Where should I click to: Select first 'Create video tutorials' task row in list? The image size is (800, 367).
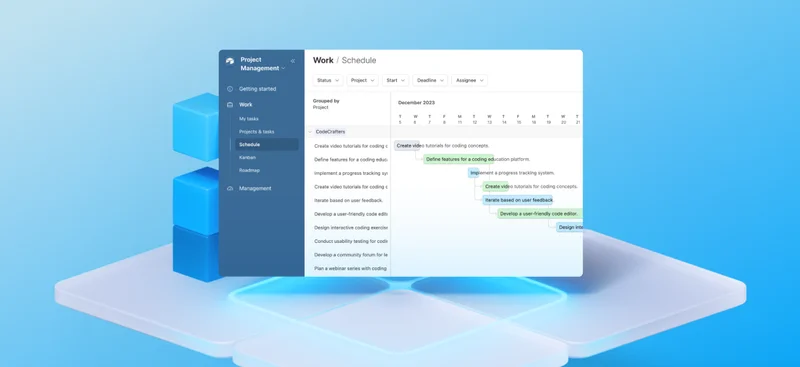[x=351, y=146]
